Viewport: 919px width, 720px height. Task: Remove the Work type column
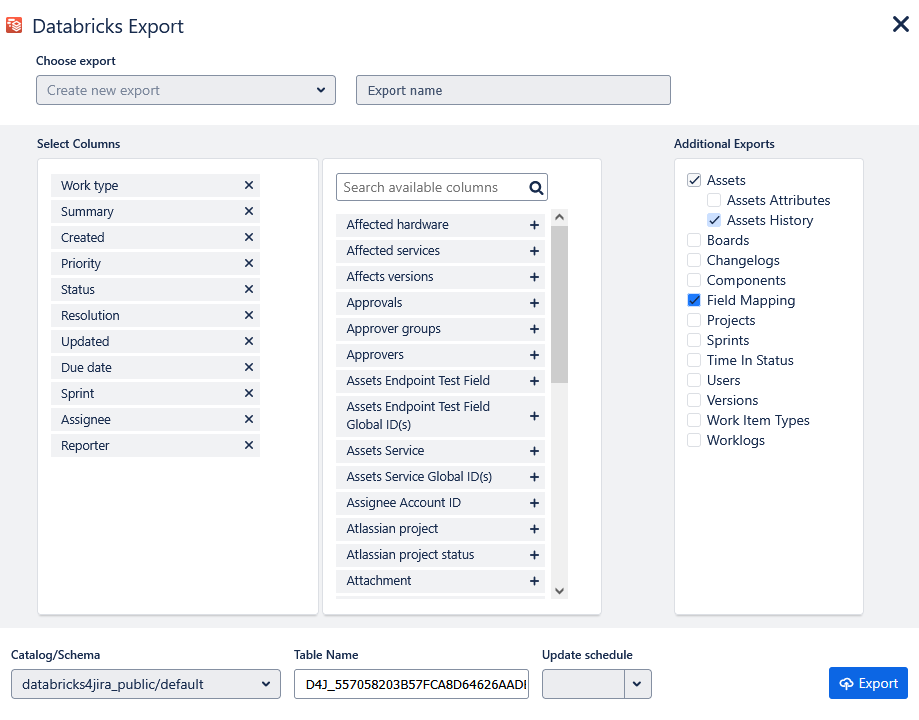pyautogui.click(x=249, y=186)
